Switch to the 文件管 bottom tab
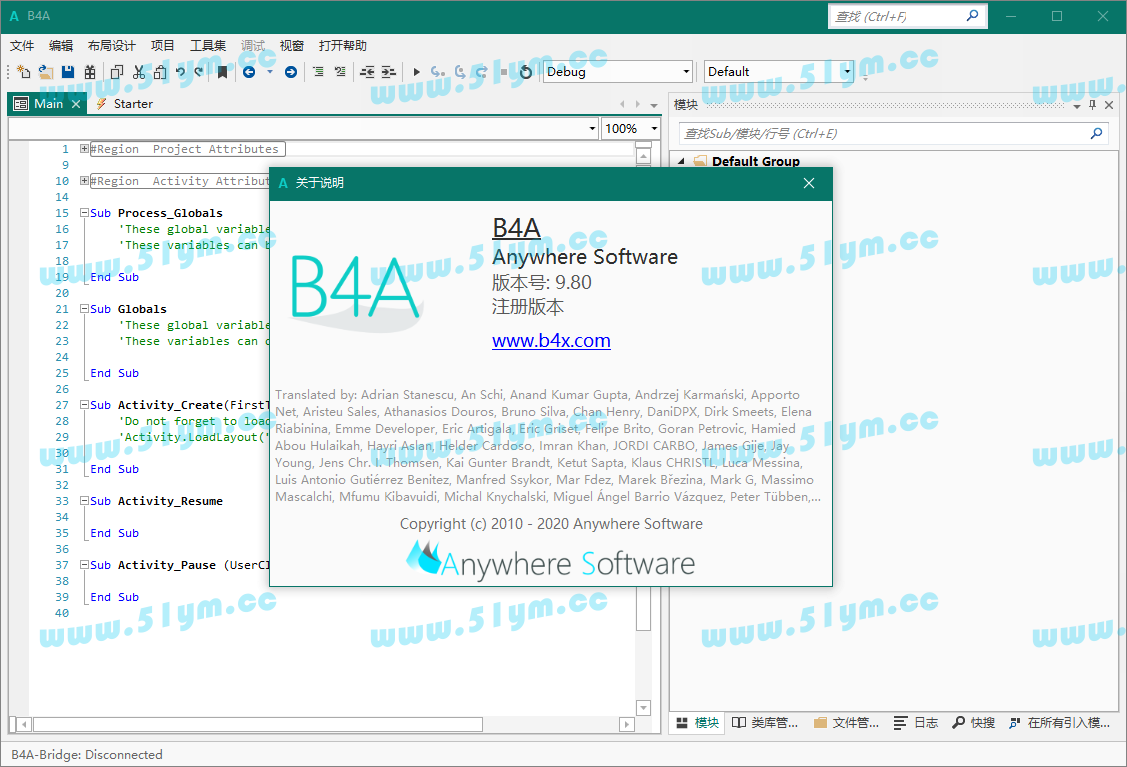1127x767 pixels. 846,722
